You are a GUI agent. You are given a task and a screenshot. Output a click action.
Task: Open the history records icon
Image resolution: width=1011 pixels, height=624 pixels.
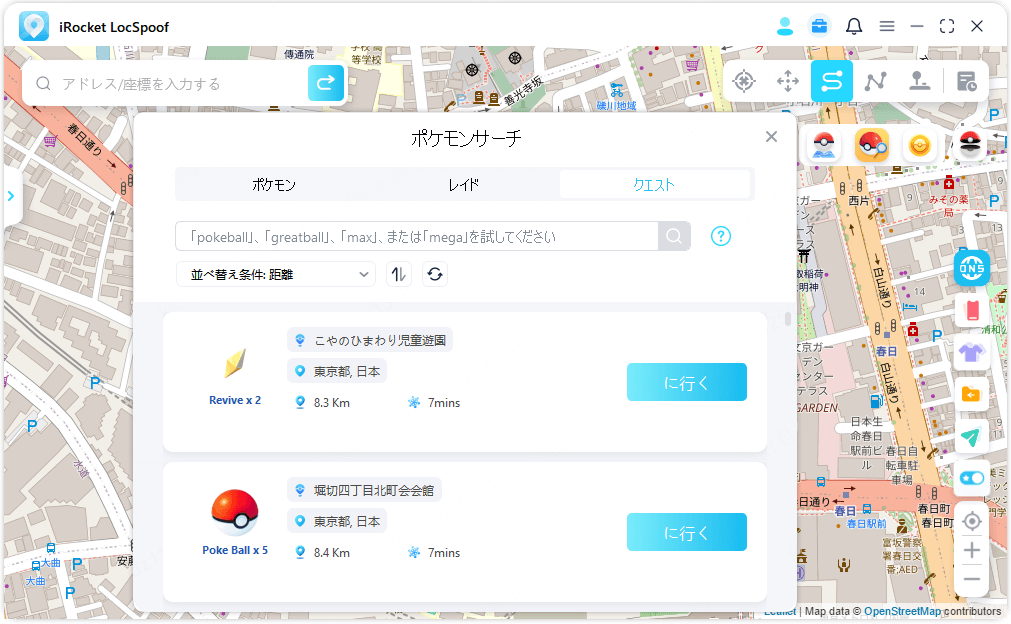tap(967, 81)
